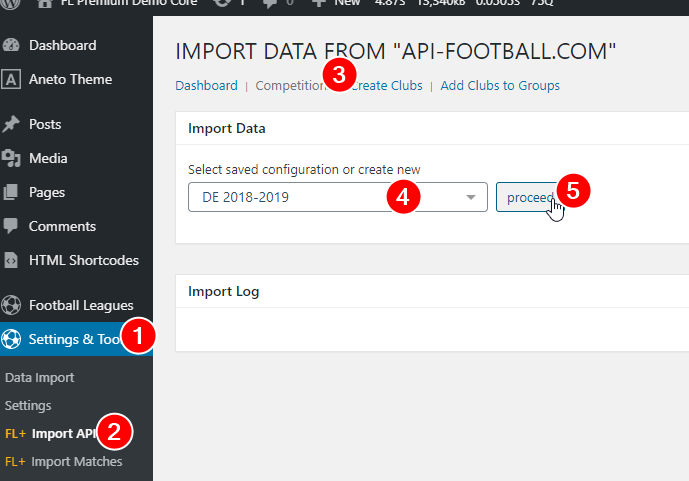Click the Football Leagues soccer ball icon
Screen dimensions: 689x481
(x=11, y=305)
